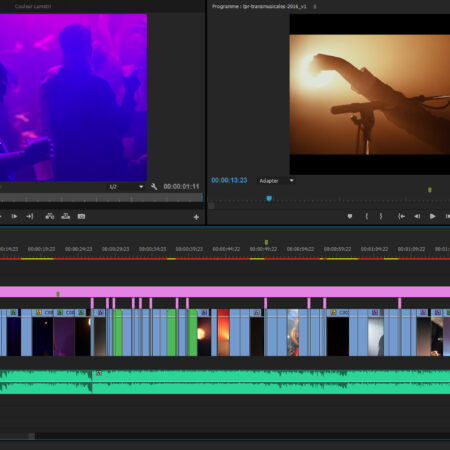Select the long pink adjustment layer clip
This screenshot has width=450, height=450.
[225, 292]
